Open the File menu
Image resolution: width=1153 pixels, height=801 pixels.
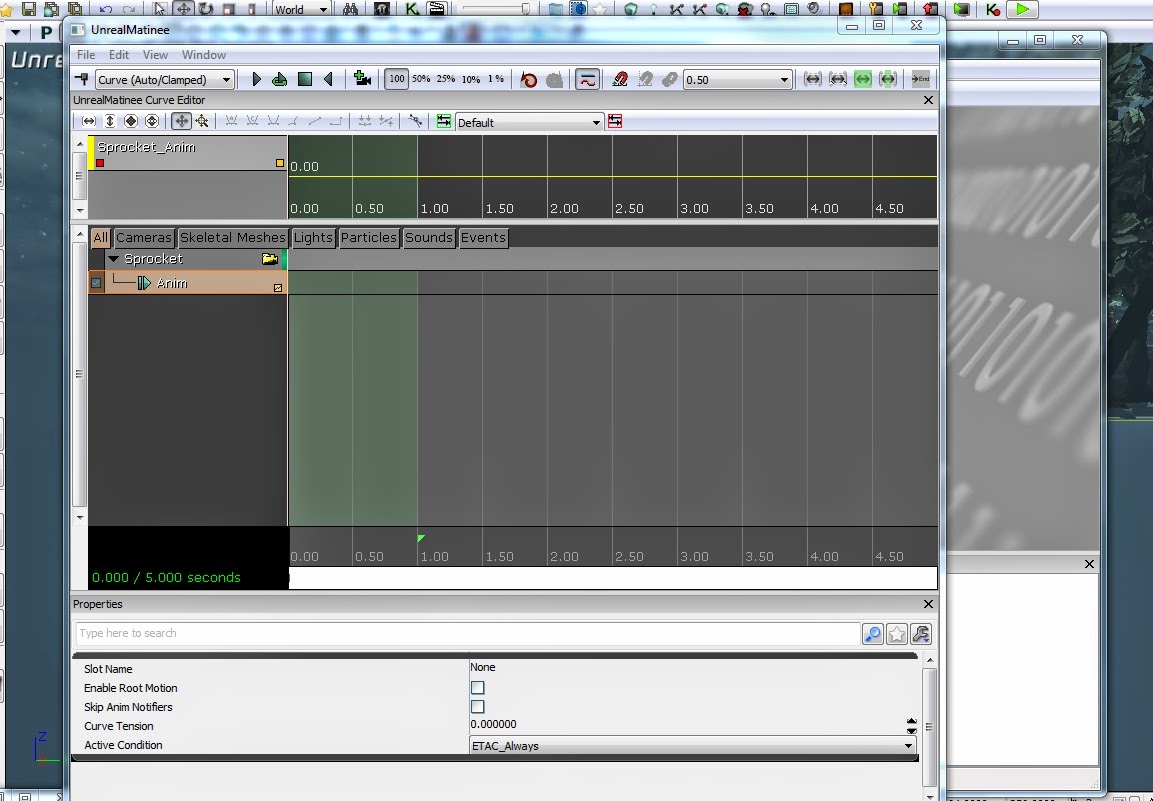(x=86, y=54)
